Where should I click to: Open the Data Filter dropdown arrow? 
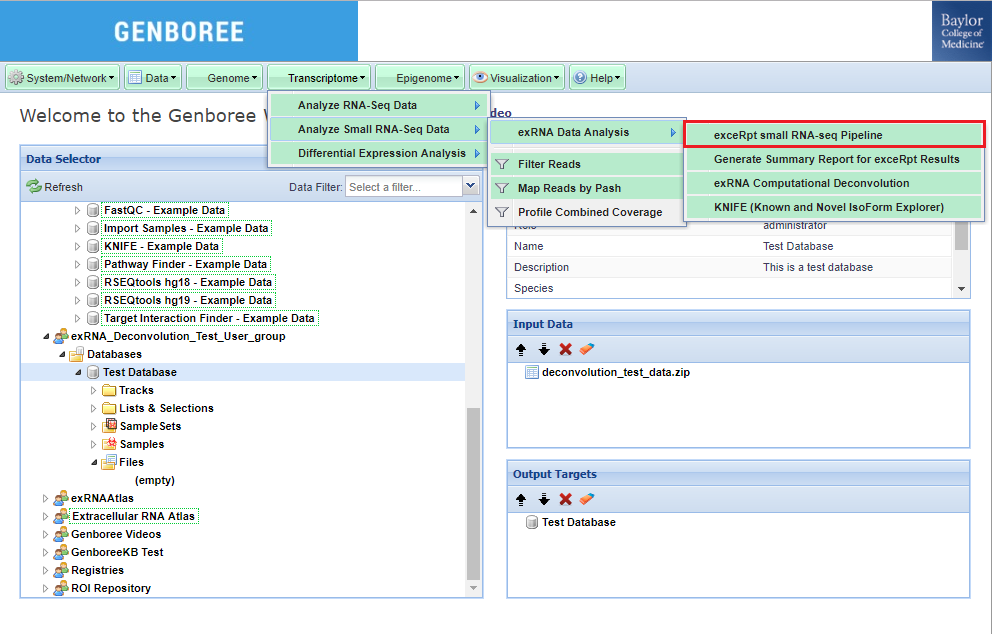click(x=471, y=186)
